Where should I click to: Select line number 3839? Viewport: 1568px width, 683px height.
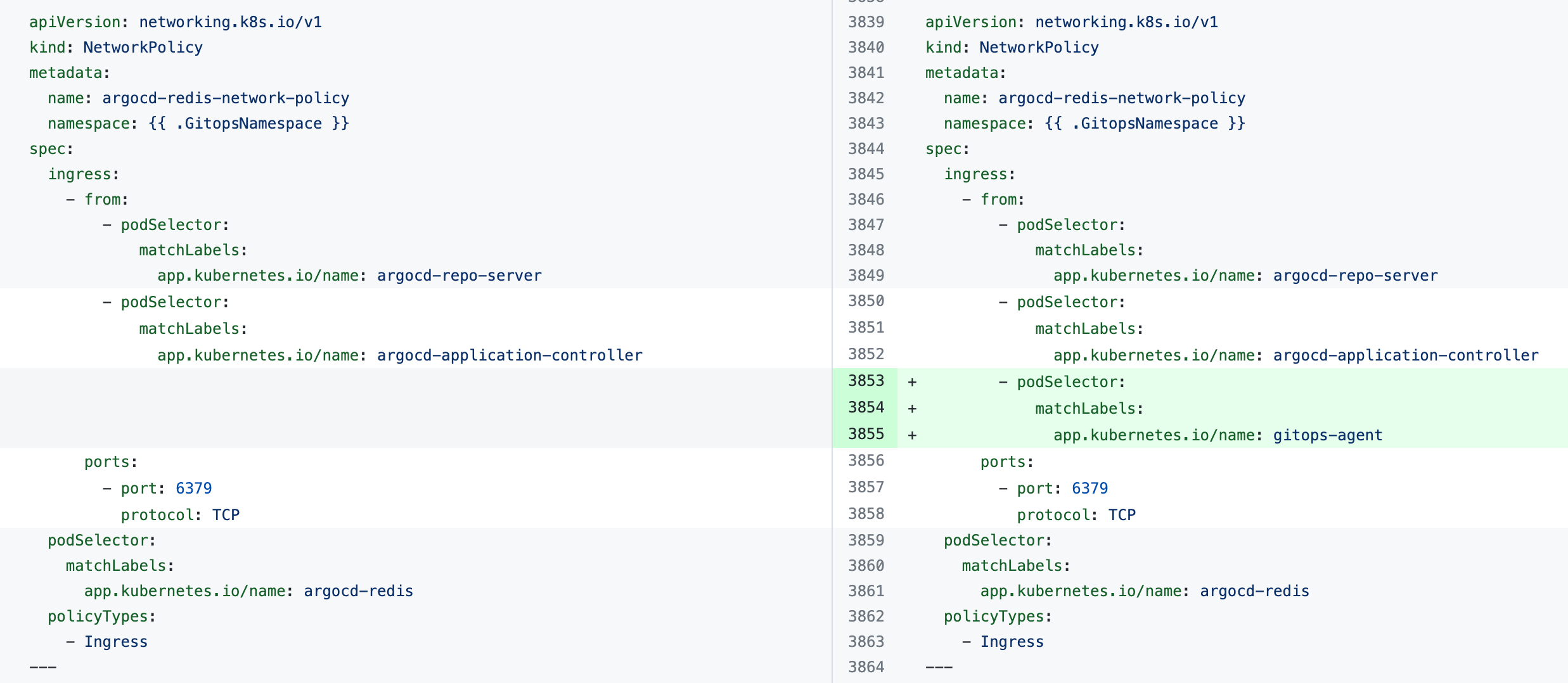coord(866,22)
